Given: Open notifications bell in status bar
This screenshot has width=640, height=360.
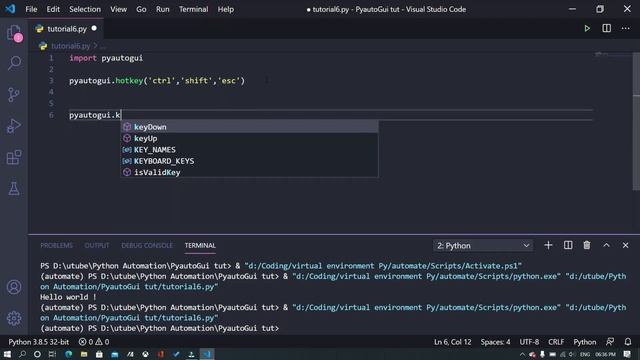Looking at the screenshot, I should pyautogui.click(x=628, y=342).
